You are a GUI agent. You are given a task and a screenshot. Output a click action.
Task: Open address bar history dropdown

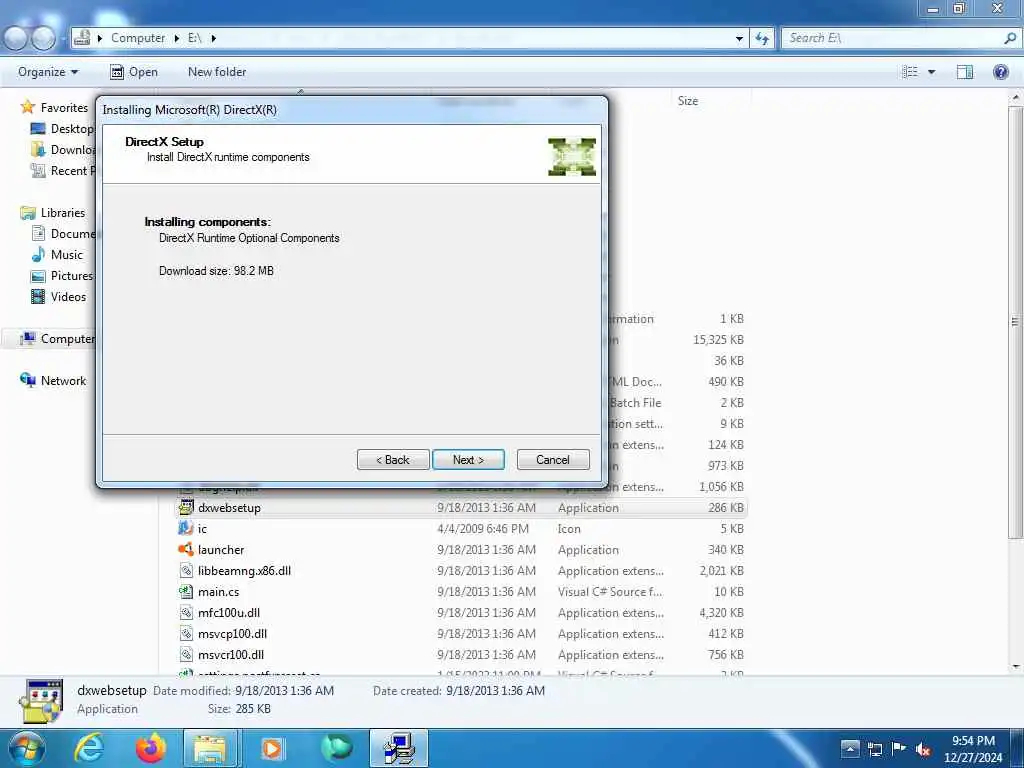pos(739,39)
